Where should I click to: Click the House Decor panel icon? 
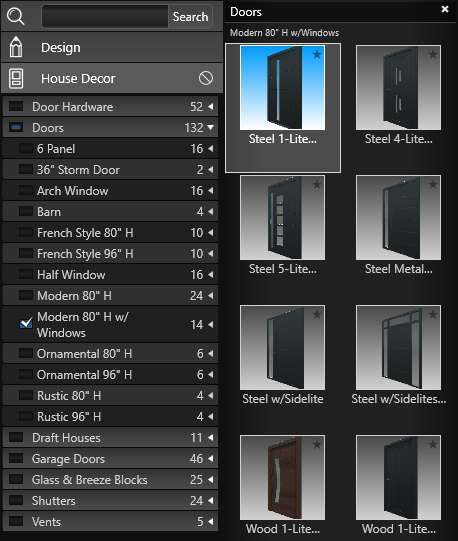tap(16, 78)
